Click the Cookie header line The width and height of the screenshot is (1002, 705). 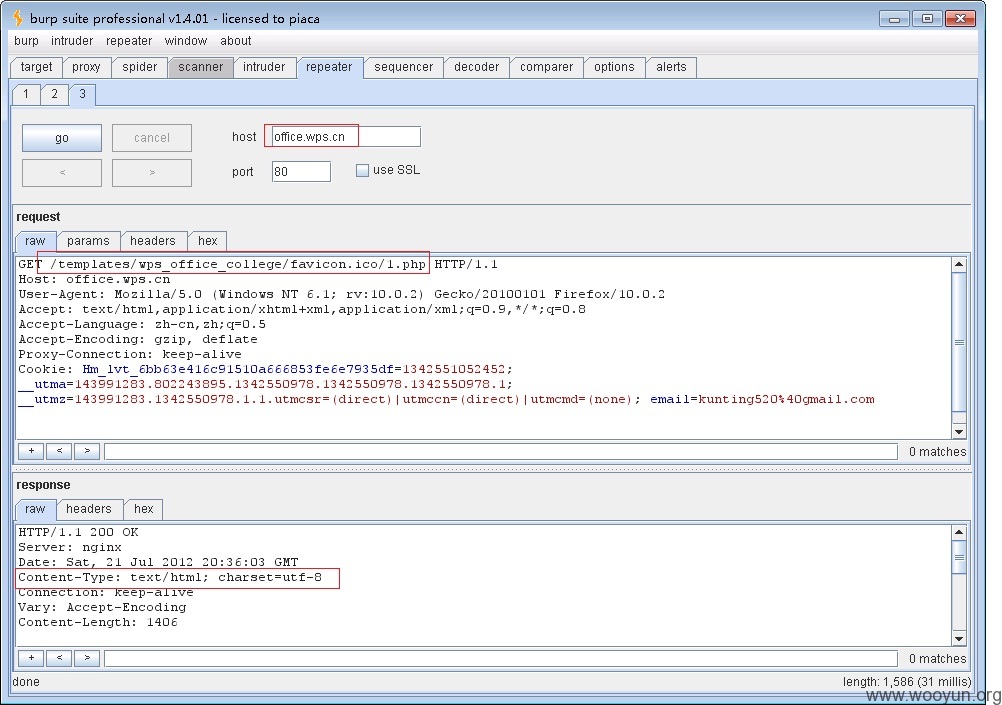tap(265, 369)
